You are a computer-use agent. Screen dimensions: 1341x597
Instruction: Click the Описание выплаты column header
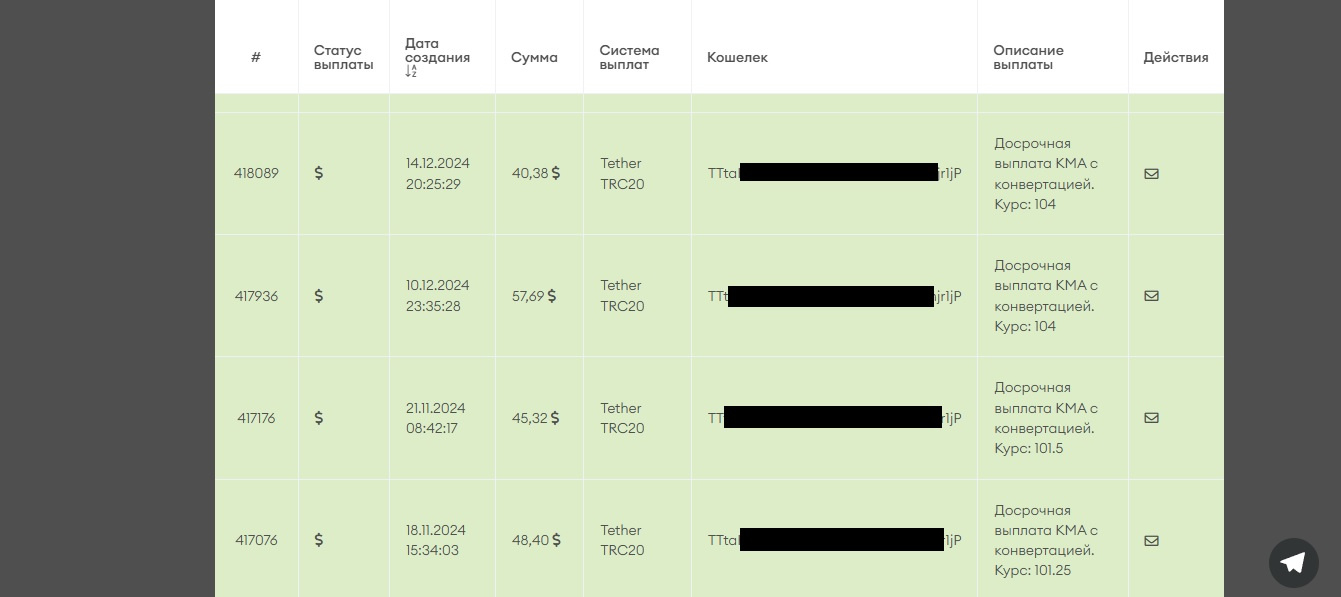[x=1028, y=58]
